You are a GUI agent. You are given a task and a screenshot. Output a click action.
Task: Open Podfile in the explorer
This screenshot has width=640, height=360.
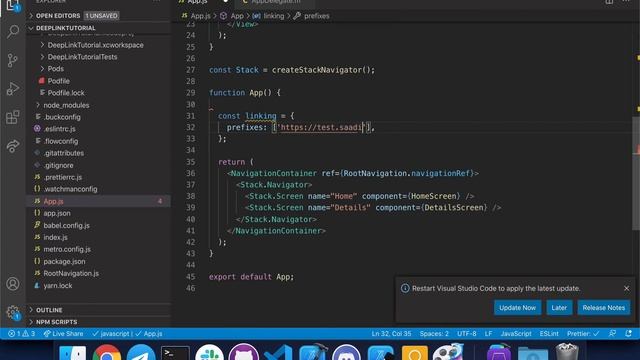58,81
